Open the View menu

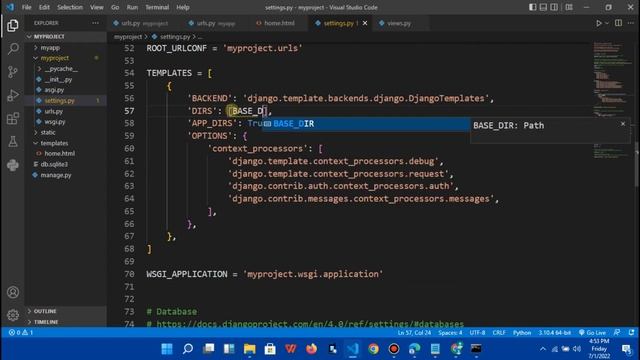point(97,7)
